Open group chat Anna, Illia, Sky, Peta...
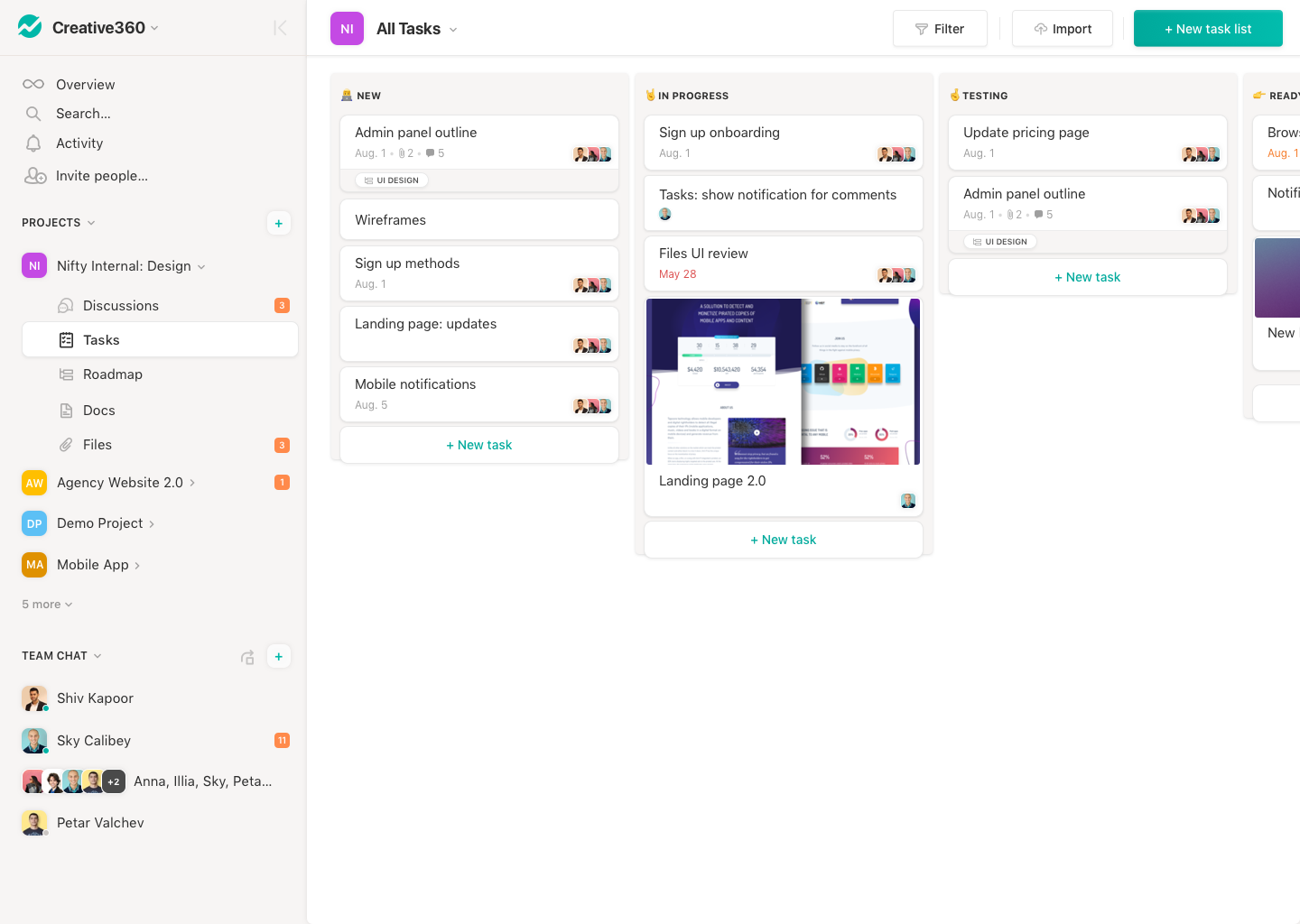 point(202,781)
